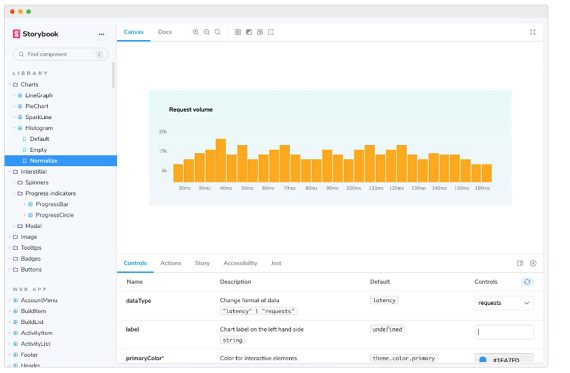Collapse the Progress indicators folder
Image resolution: width=570 pixels, height=373 pixels.
tap(14, 193)
